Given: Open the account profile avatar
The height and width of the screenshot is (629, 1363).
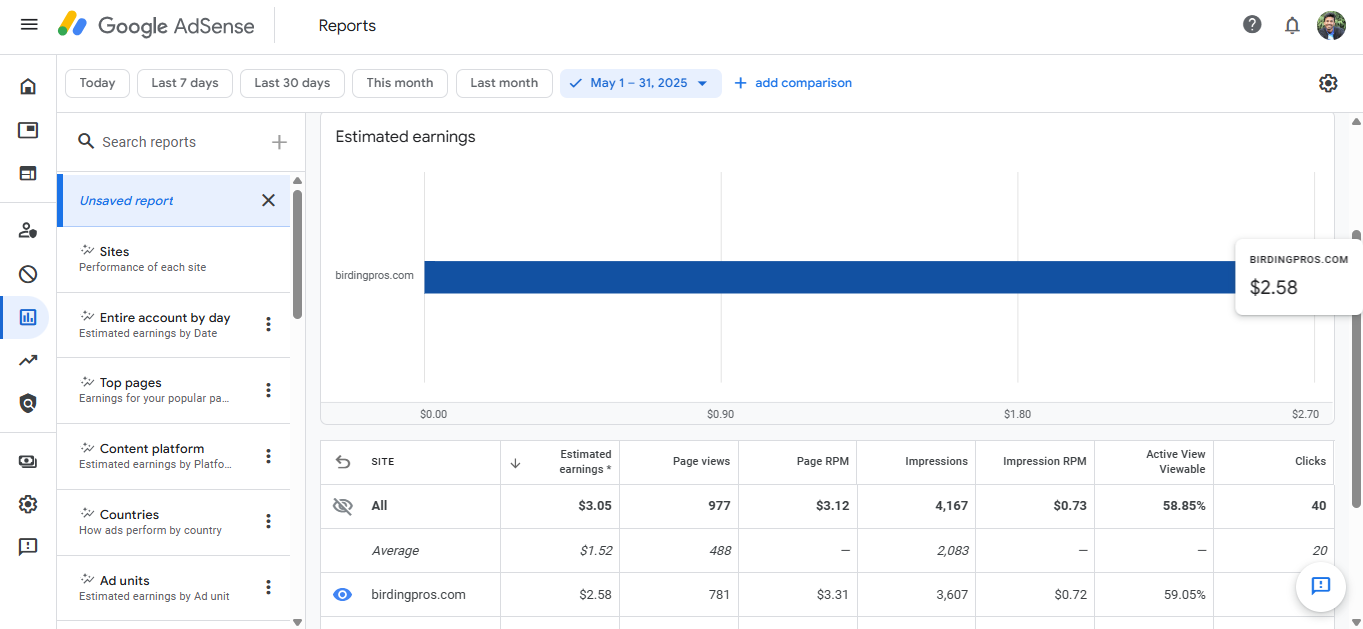Looking at the screenshot, I should click(x=1331, y=25).
